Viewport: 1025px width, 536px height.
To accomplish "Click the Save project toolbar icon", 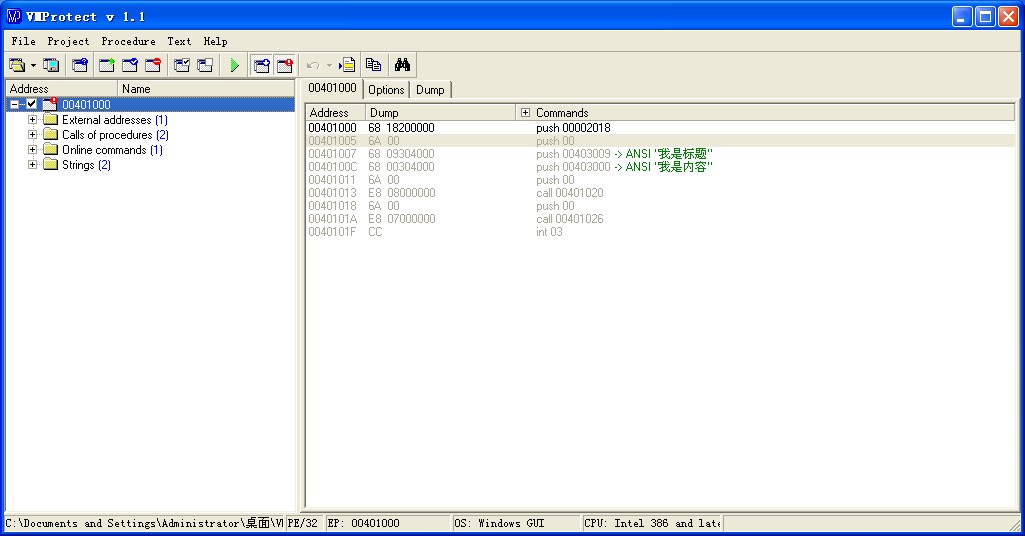I will pos(51,65).
